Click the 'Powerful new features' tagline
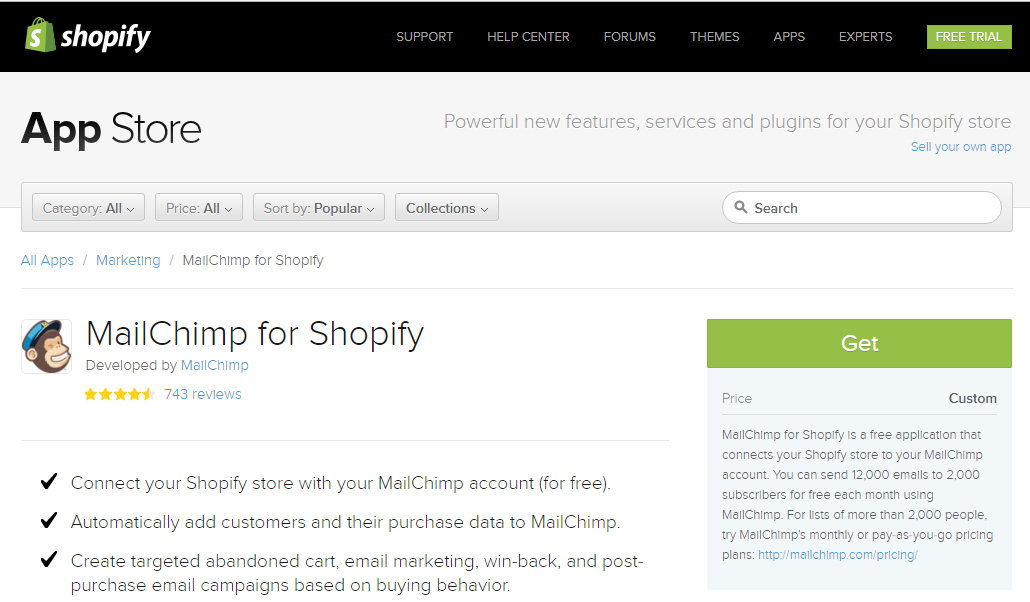This screenshot has width=1030, height=602. 727,122
